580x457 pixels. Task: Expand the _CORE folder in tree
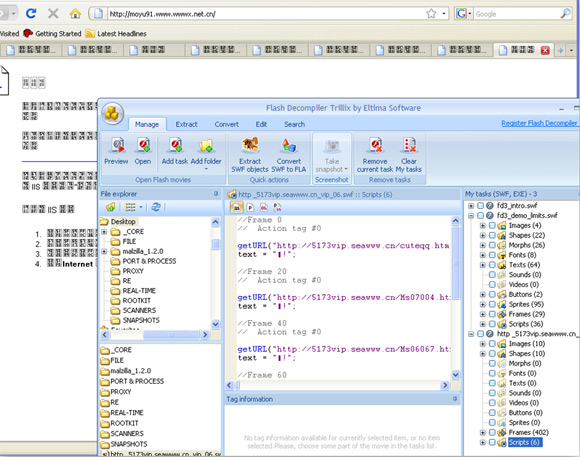pyautogui.click(x=104, y=232)
